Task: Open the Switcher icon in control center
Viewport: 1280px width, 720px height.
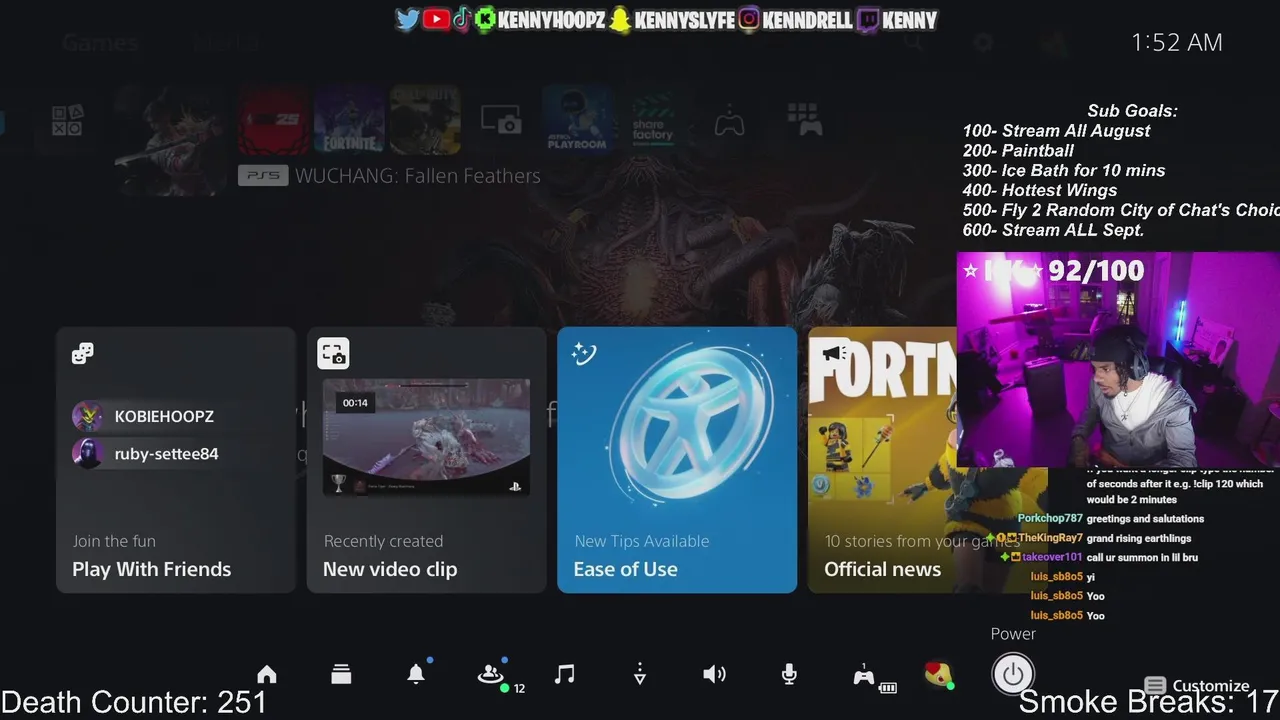Action: tap(341, 674)
